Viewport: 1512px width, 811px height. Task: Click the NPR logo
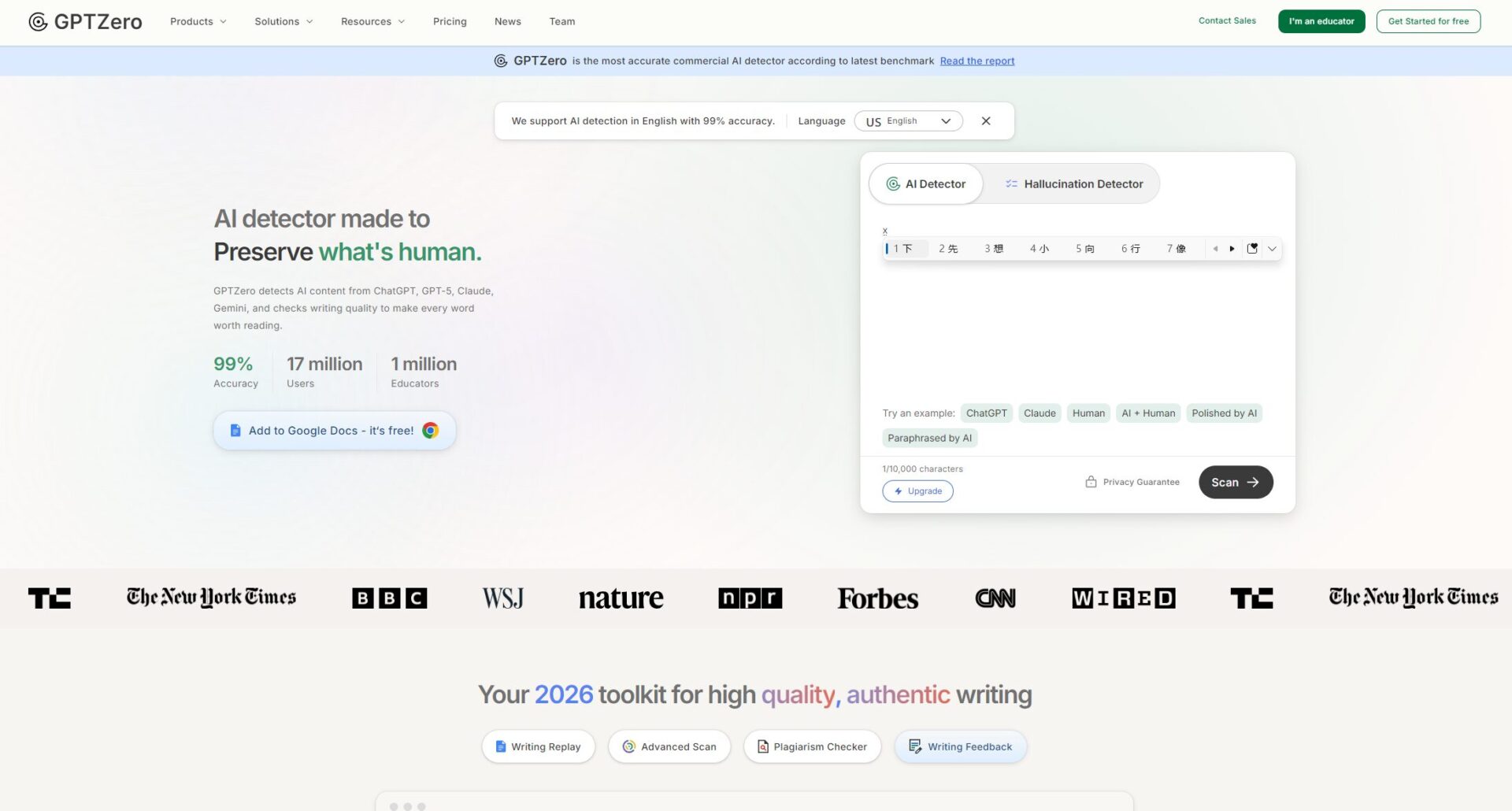coord(750,598)
